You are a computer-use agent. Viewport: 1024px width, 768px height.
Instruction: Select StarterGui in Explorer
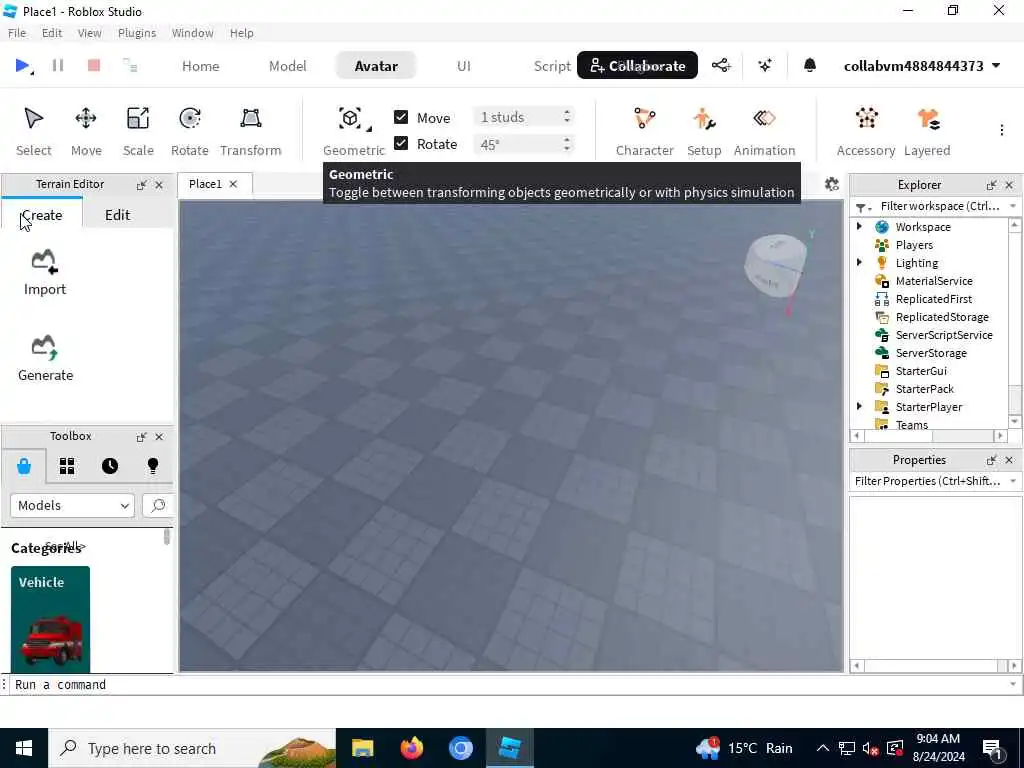[921, 370]
